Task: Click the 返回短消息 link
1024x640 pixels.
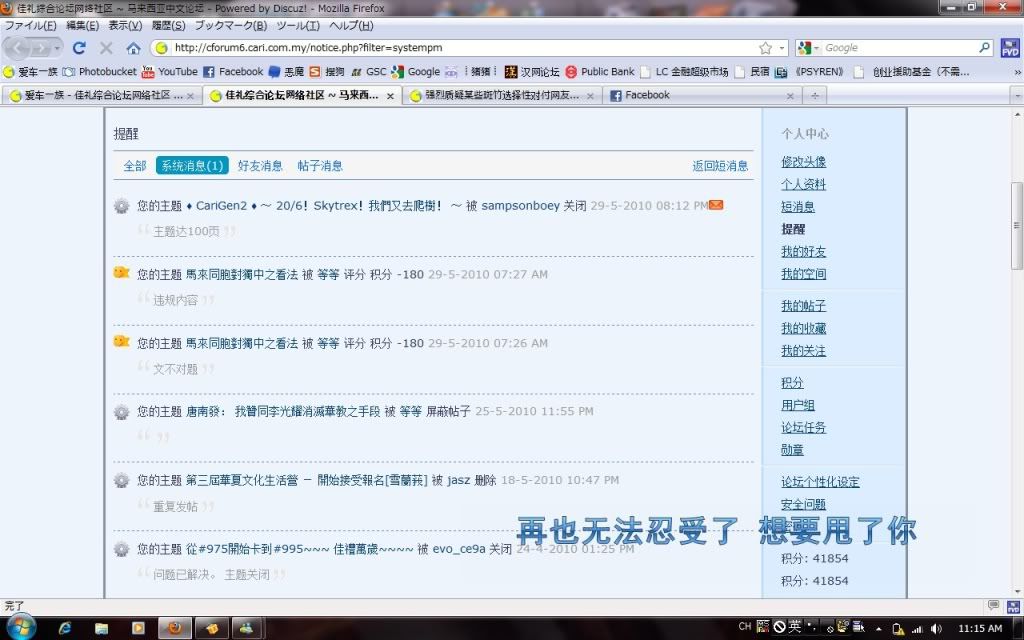Action: [x=720, y=166]
